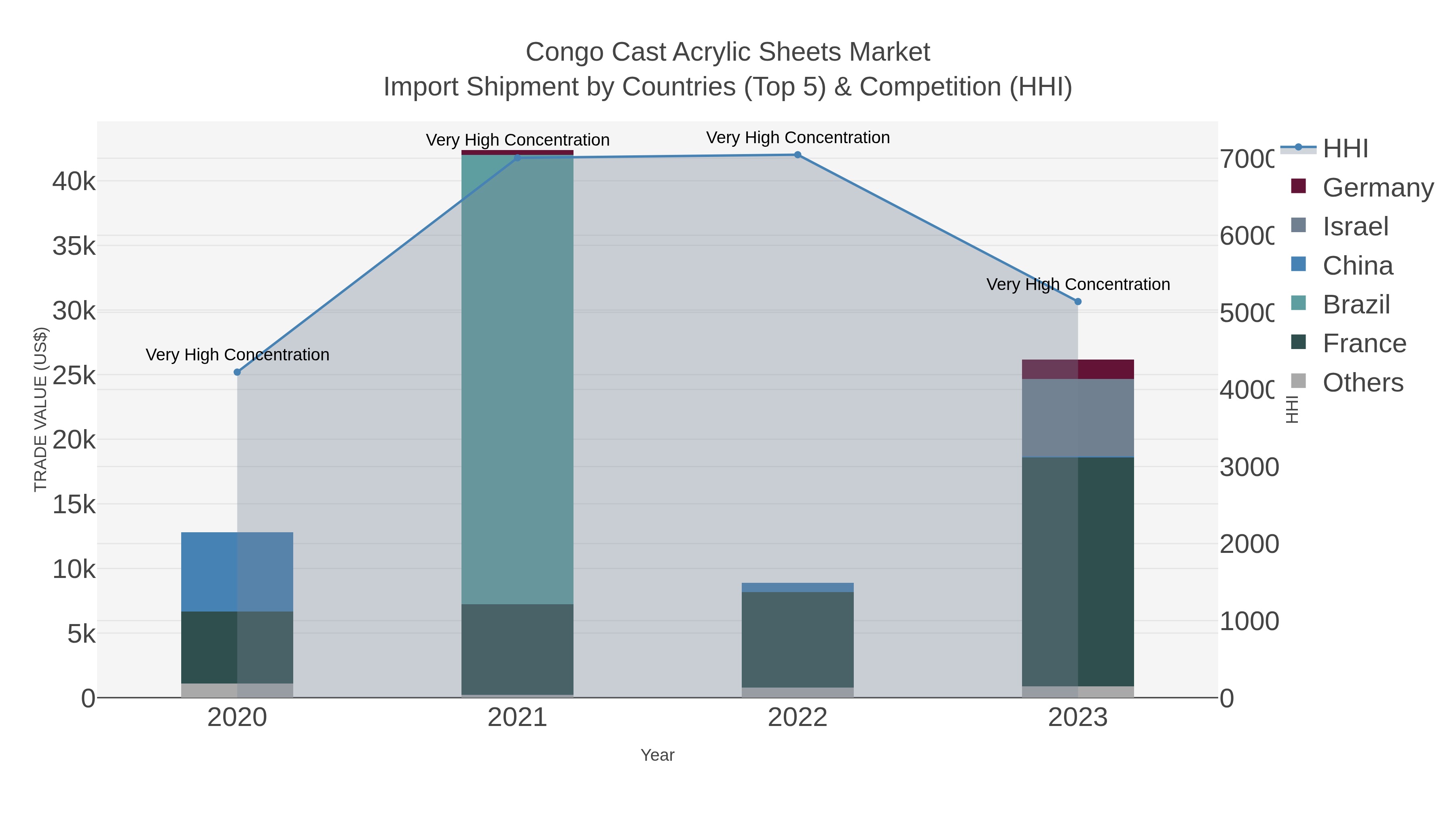The width and height of the screenshot is (1456, 819).
Task: Click the Germany bar segment atop 2021
Action: tap(517, 152)
